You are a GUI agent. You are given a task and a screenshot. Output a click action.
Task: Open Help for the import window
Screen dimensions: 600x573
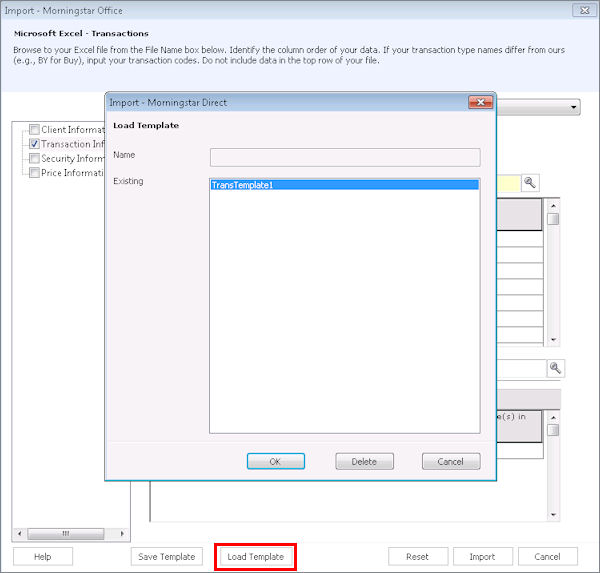click(x=42, y=557)
